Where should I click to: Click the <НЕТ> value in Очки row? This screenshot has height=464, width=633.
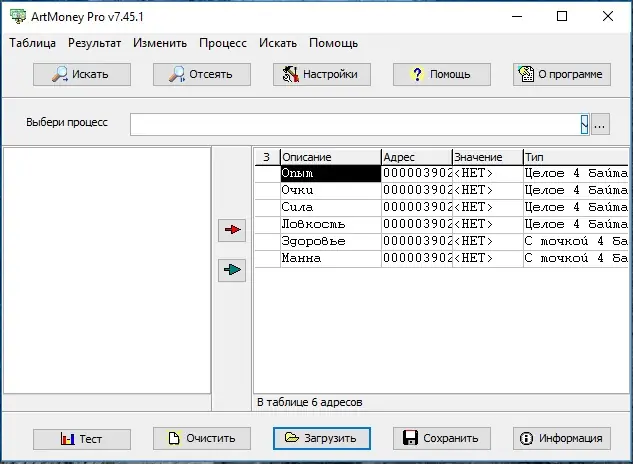pos(488,190)
